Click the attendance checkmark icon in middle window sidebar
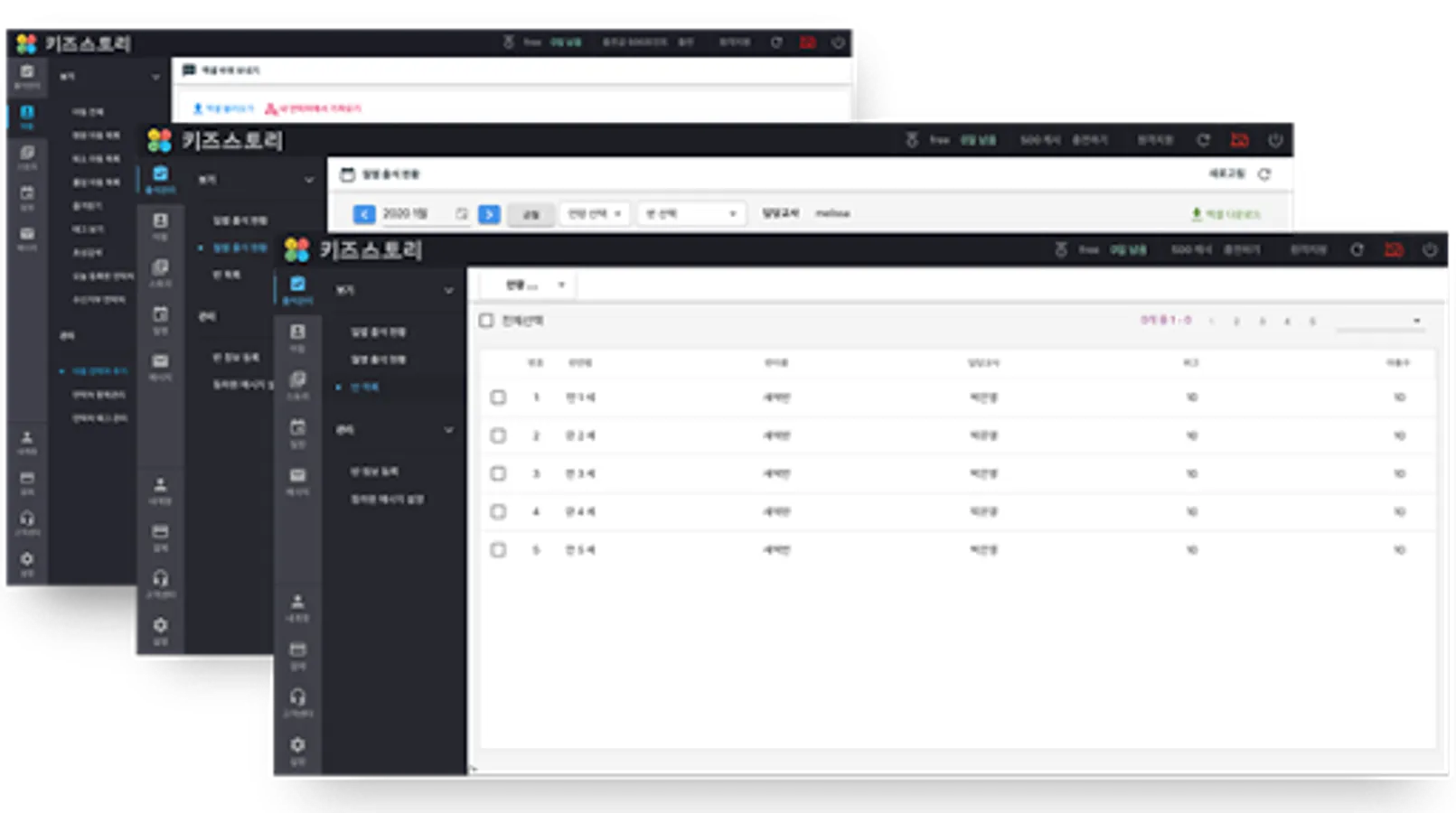 [160, 173]
